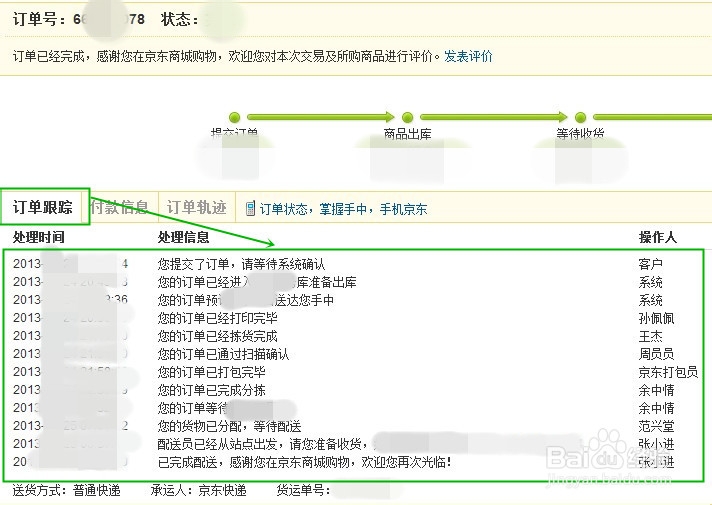Open the 订单轨迹 tab
Image resolution: width=712 pixels, height=505 pixels.
pyautogui.click(x=197, y=207)
